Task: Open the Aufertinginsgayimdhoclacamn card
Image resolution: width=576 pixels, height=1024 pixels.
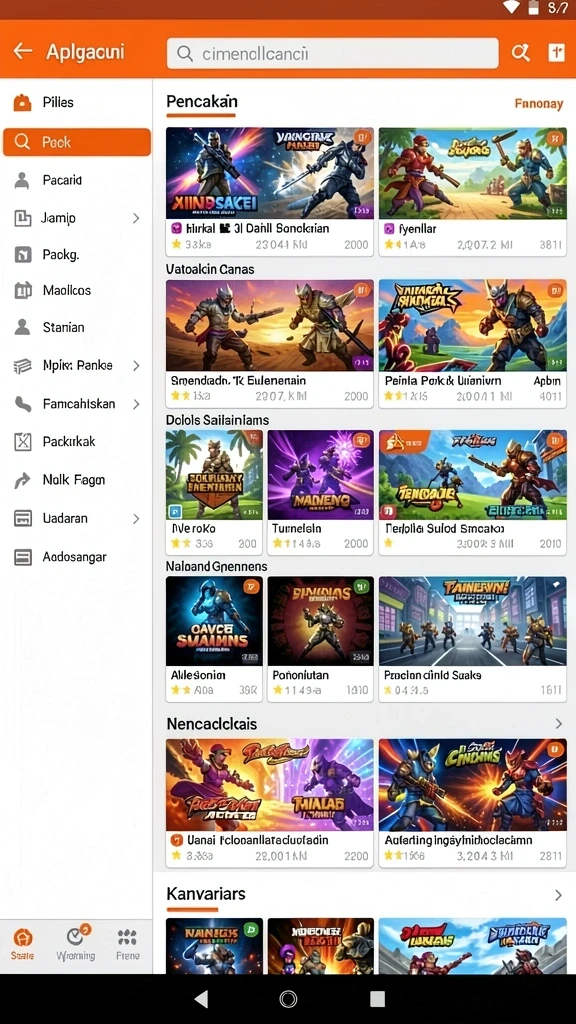Action: coord(472,803)
